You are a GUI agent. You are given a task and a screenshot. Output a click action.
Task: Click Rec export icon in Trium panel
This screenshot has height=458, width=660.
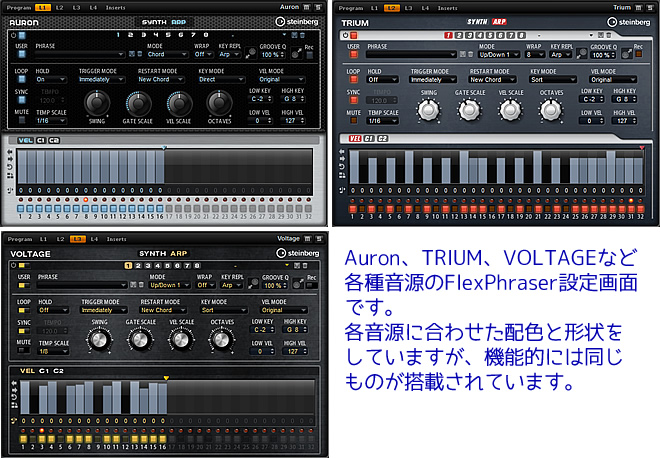[627, 53]
